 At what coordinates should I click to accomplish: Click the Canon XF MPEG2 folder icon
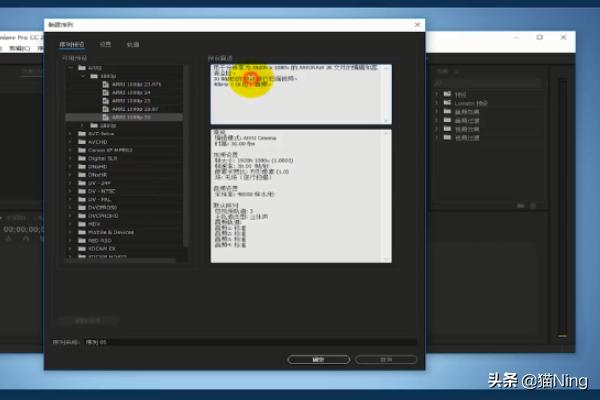tap(82, 150)
